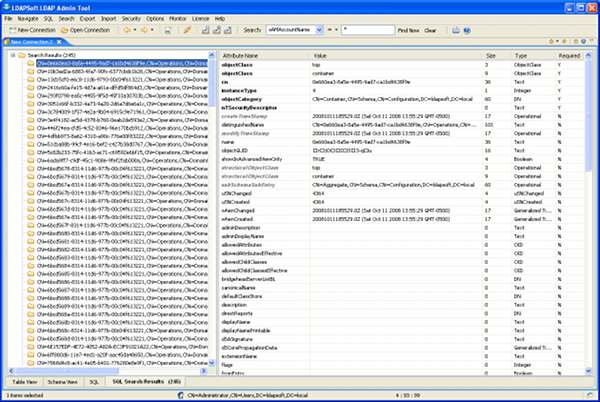Select the adminDescription attribute row
Image resolution: width=600 pixels, height=402 pixels.
coord(402,228)
